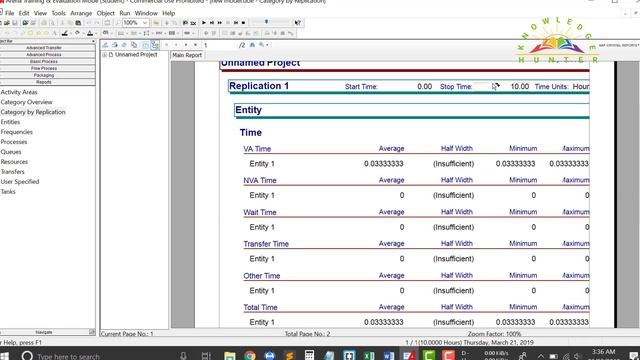The height and width of the screenshot is (360, 640).
Task: Open the Object menu
Action: (105, 13)
